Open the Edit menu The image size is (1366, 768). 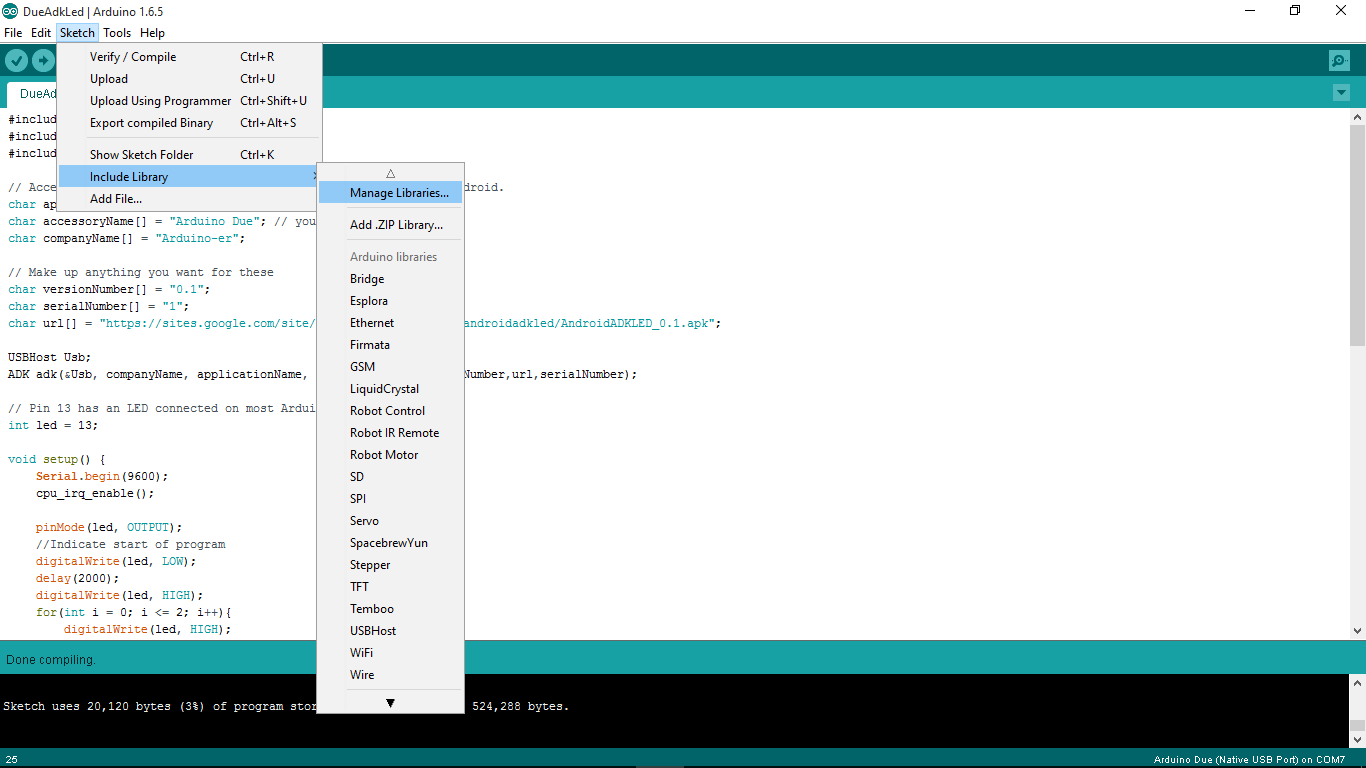pyautogui.click(x=41, y=33)
